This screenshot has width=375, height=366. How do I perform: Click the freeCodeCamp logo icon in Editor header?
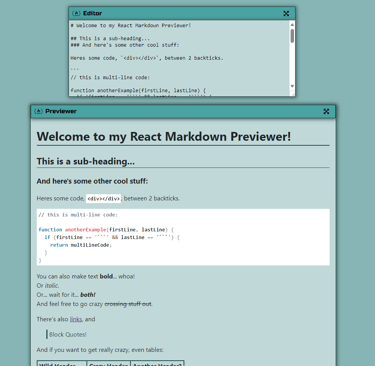tap(76, 13)
